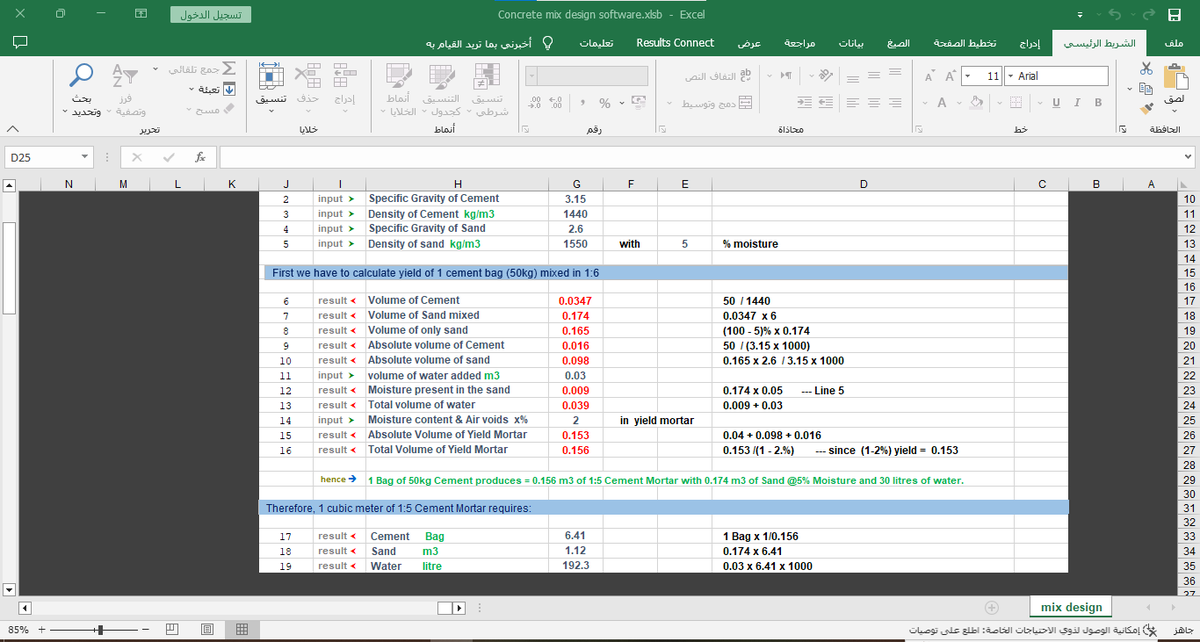Toggle Bold formatting
1200x642 pixels.
click(1098, 104)
